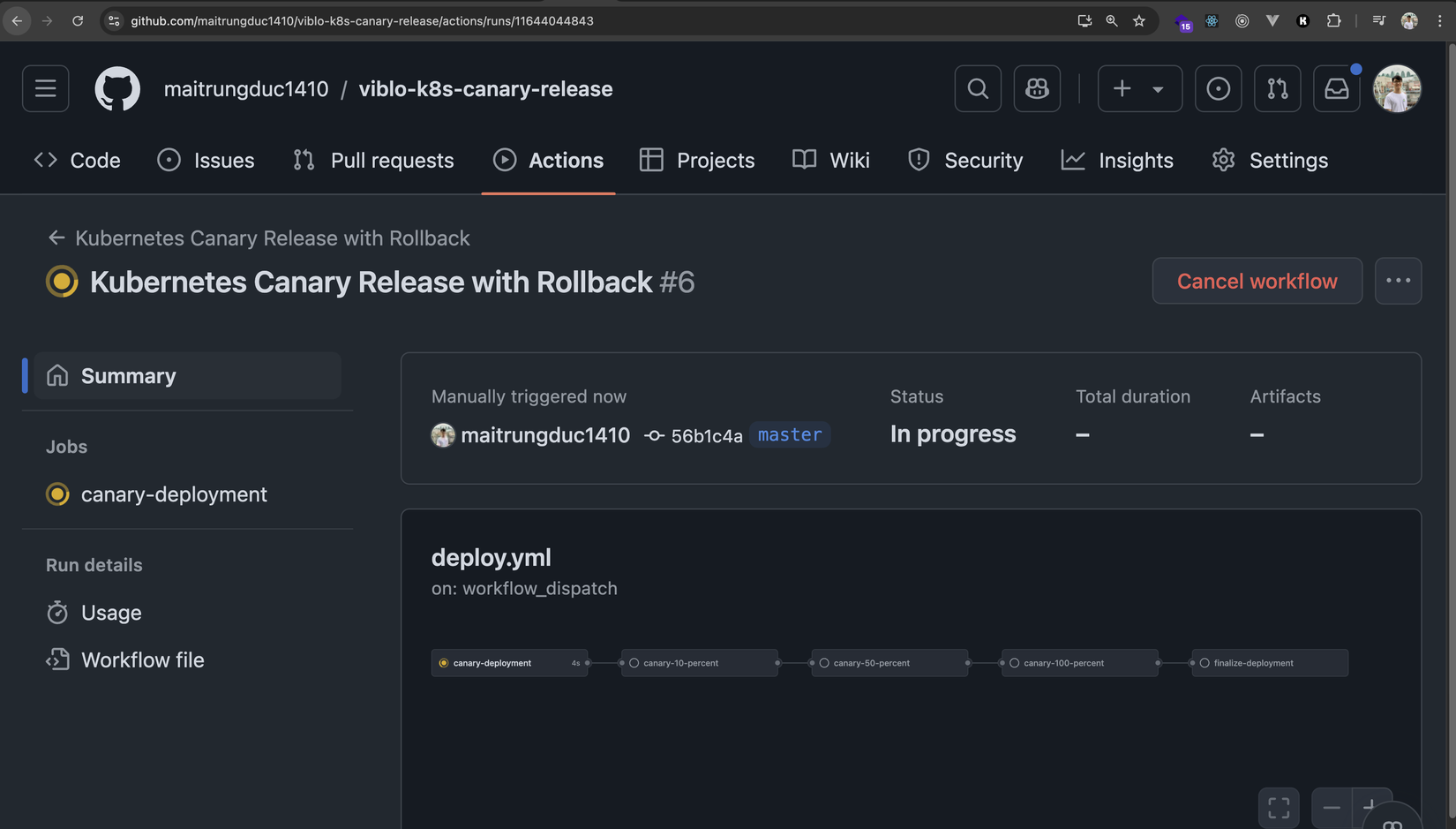Open GitHub search with the magnifier icon

[x=977, y=88]
